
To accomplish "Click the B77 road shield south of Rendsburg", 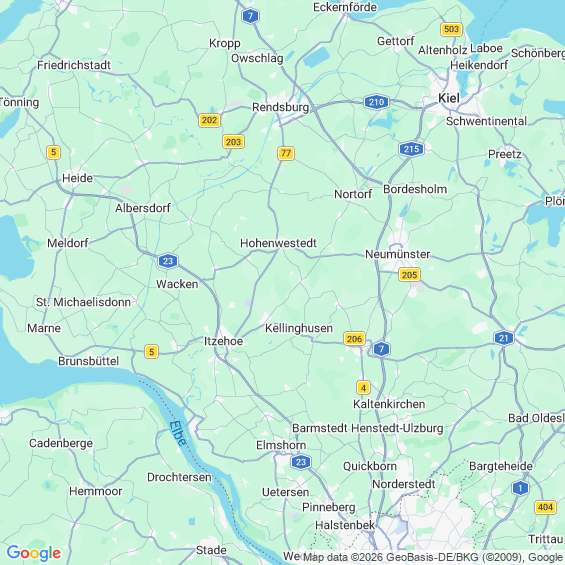I will point(286,153).
